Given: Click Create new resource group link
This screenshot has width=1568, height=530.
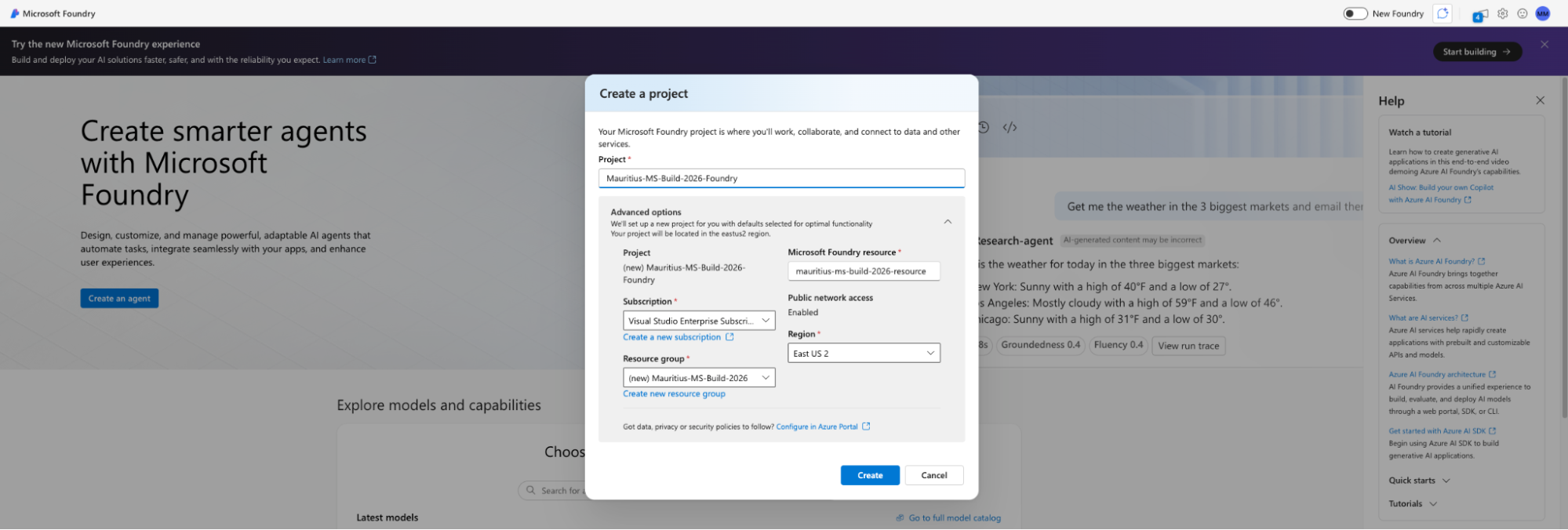Looking at the screenshot, I should pyautogui.click(x=674, y=394).
